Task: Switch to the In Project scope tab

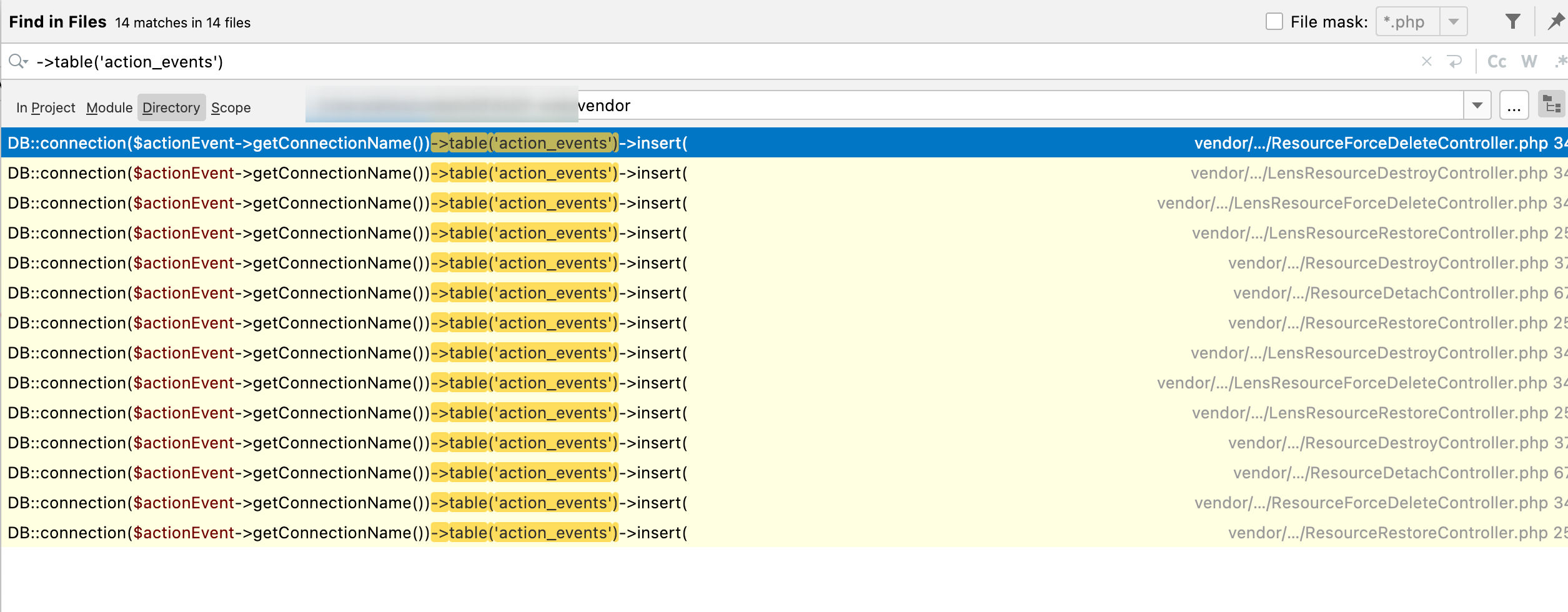Action: [45, 107]
